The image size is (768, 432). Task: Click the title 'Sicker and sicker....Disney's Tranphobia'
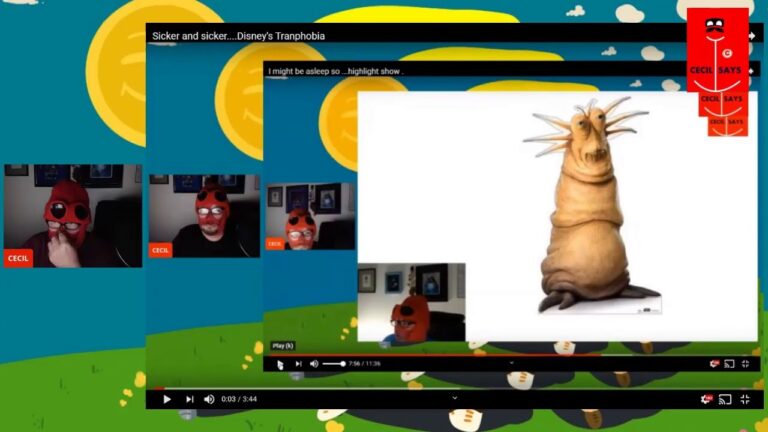(238, 36)
